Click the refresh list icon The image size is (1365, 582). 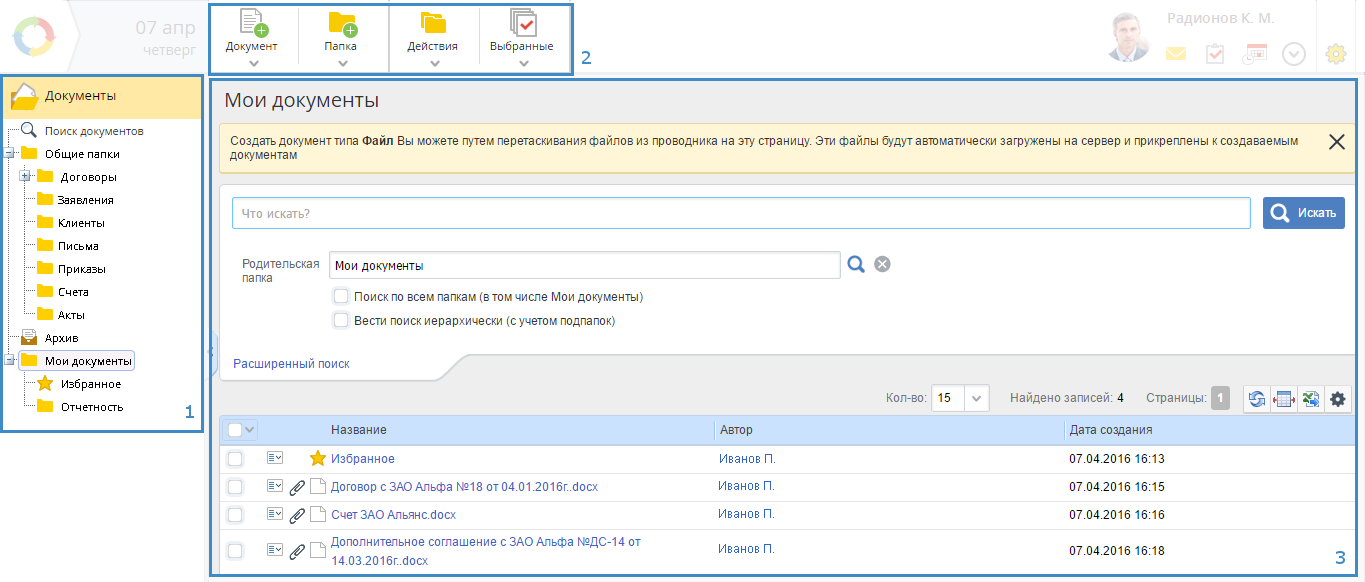1256,399
